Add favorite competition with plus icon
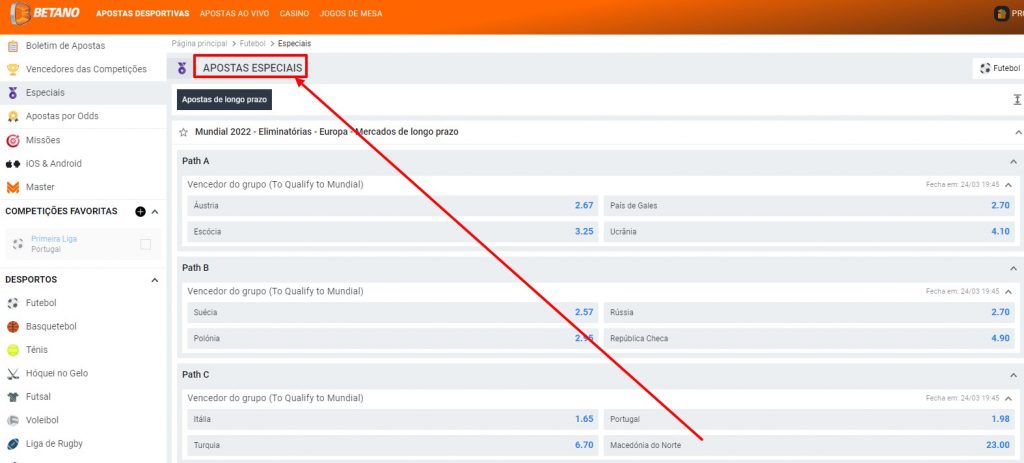 tap(140, 212)
